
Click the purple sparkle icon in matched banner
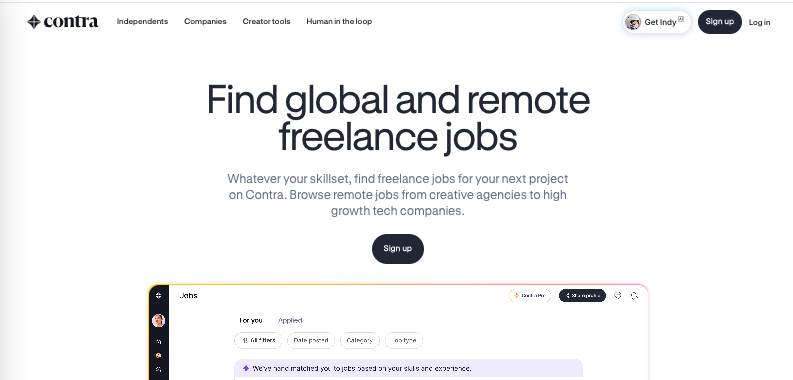click(x=246, y=368)
